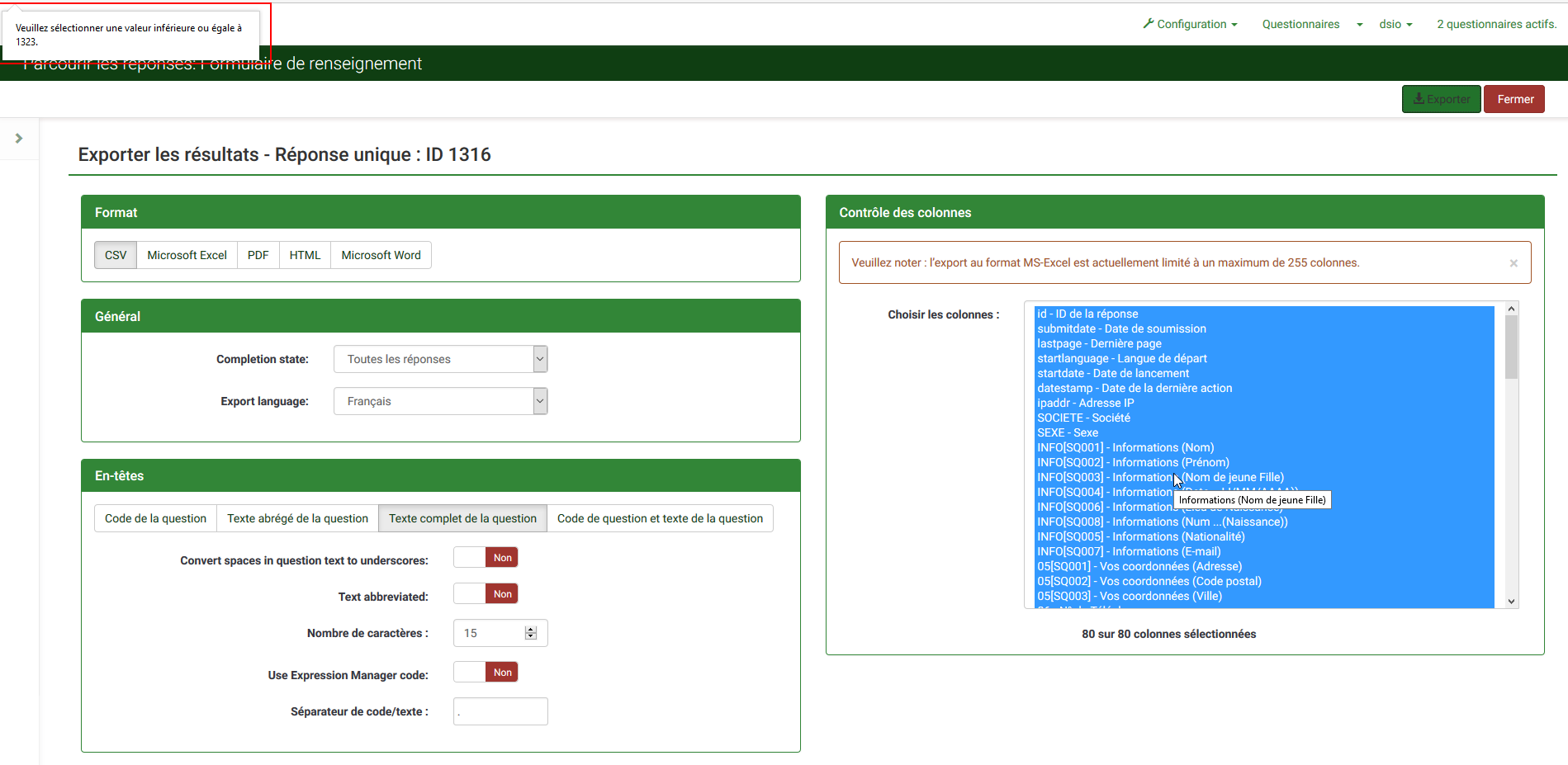Close the export page with Fermer
Screen dimensions: 1568x765
coord(1514,99)
